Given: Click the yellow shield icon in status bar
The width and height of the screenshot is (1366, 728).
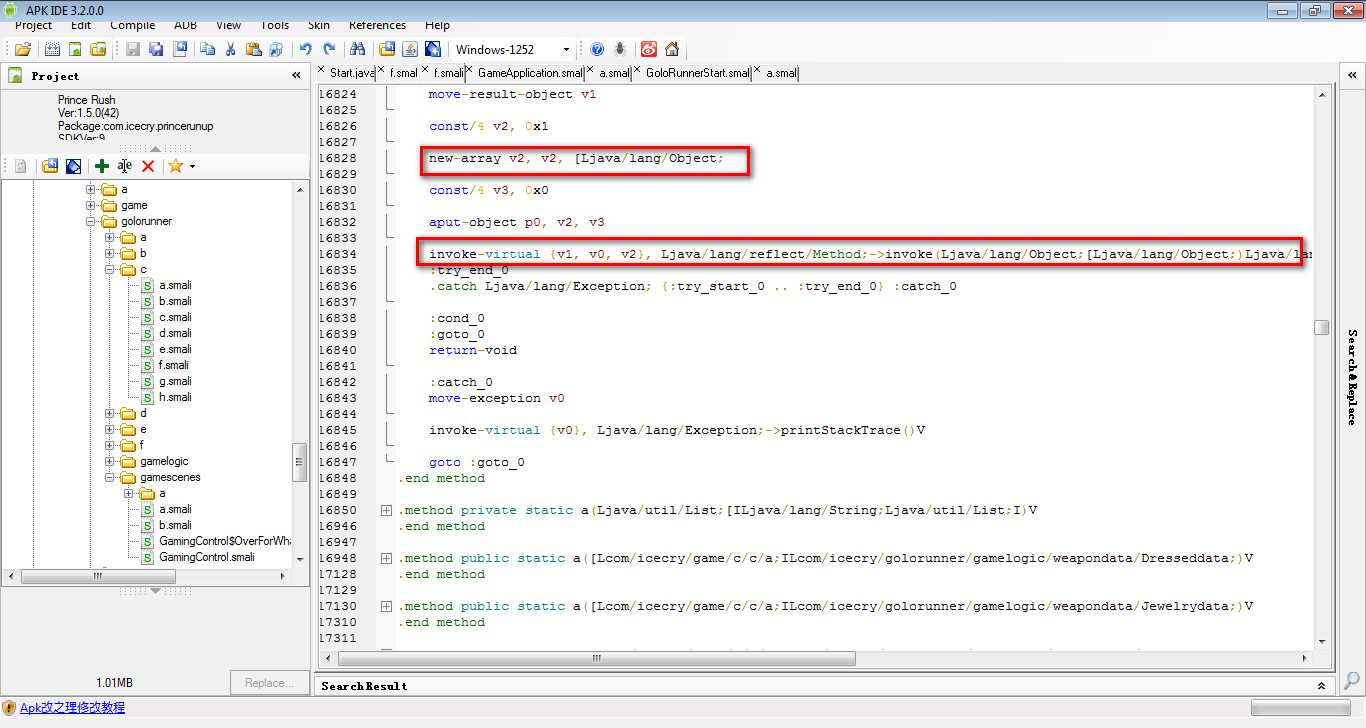Looking at the screenshot, I should coord(9,707).
